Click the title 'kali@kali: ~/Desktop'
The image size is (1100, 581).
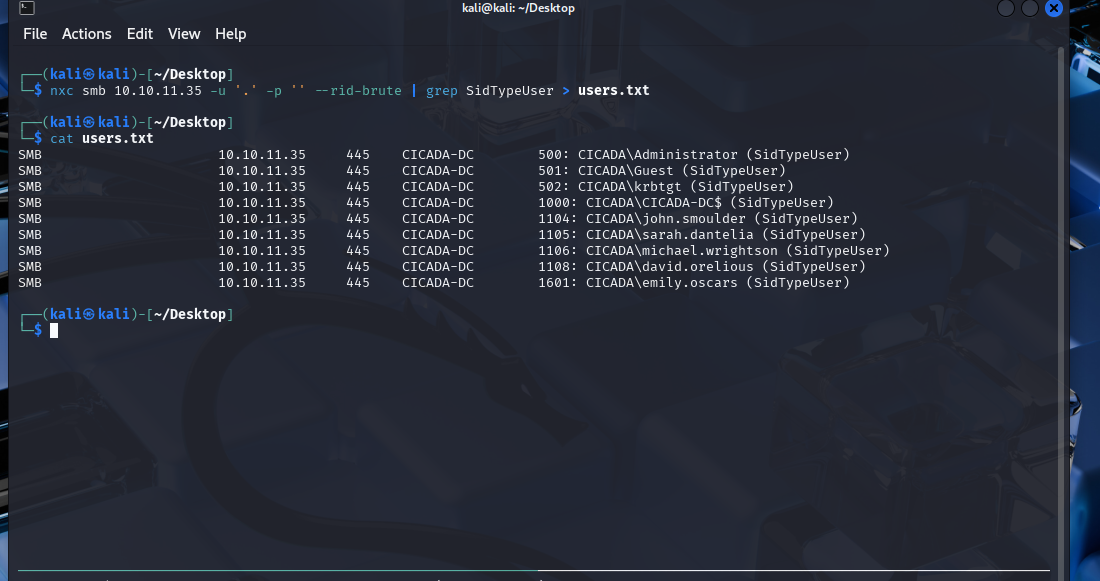click(518, 8)
